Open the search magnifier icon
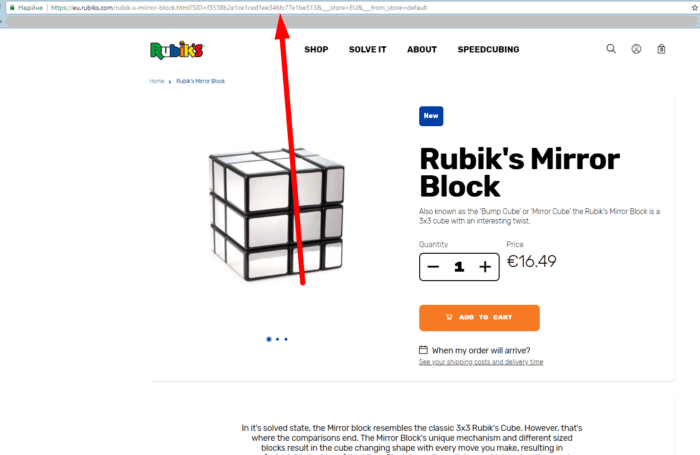700x455 pixels. [x=611, y=49]
